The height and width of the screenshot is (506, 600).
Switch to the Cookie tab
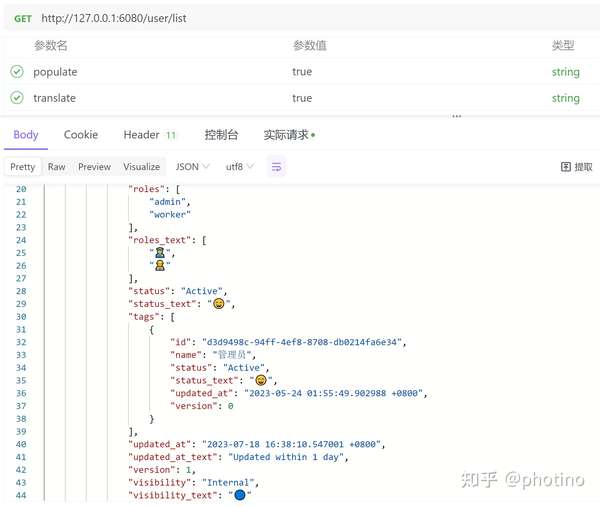[81, 135]
